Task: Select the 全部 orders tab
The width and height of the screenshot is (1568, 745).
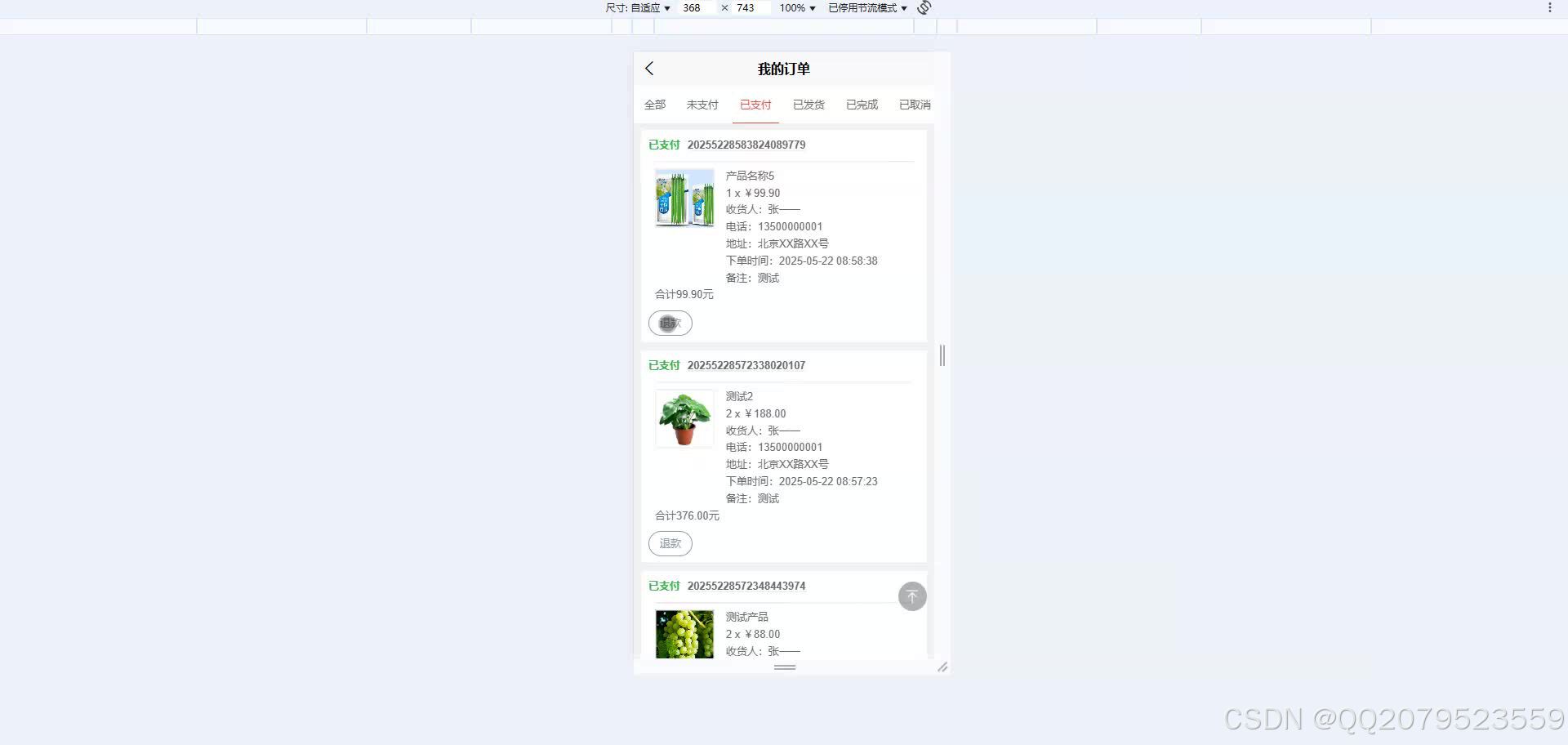Action: pos(655,105)
